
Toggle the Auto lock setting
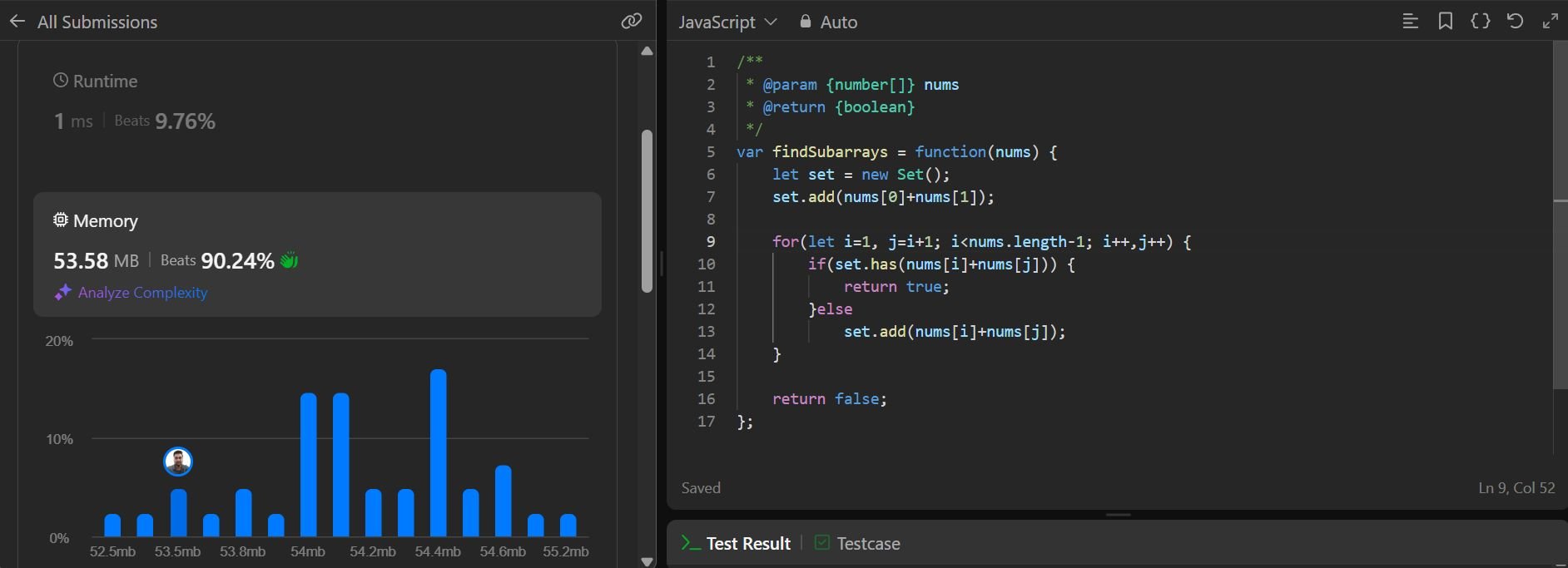828,22
